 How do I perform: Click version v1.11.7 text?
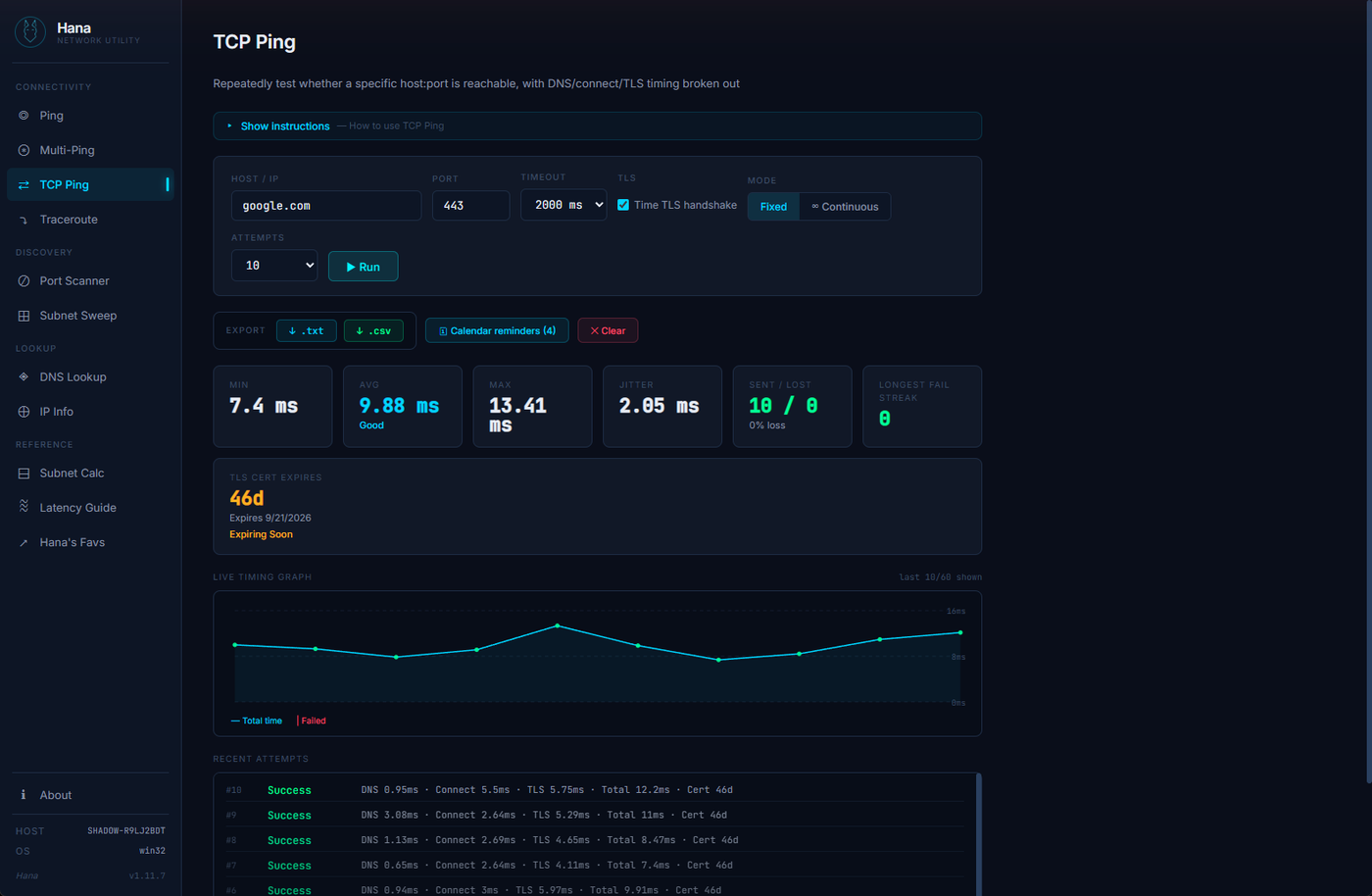(x=147, y=875)
